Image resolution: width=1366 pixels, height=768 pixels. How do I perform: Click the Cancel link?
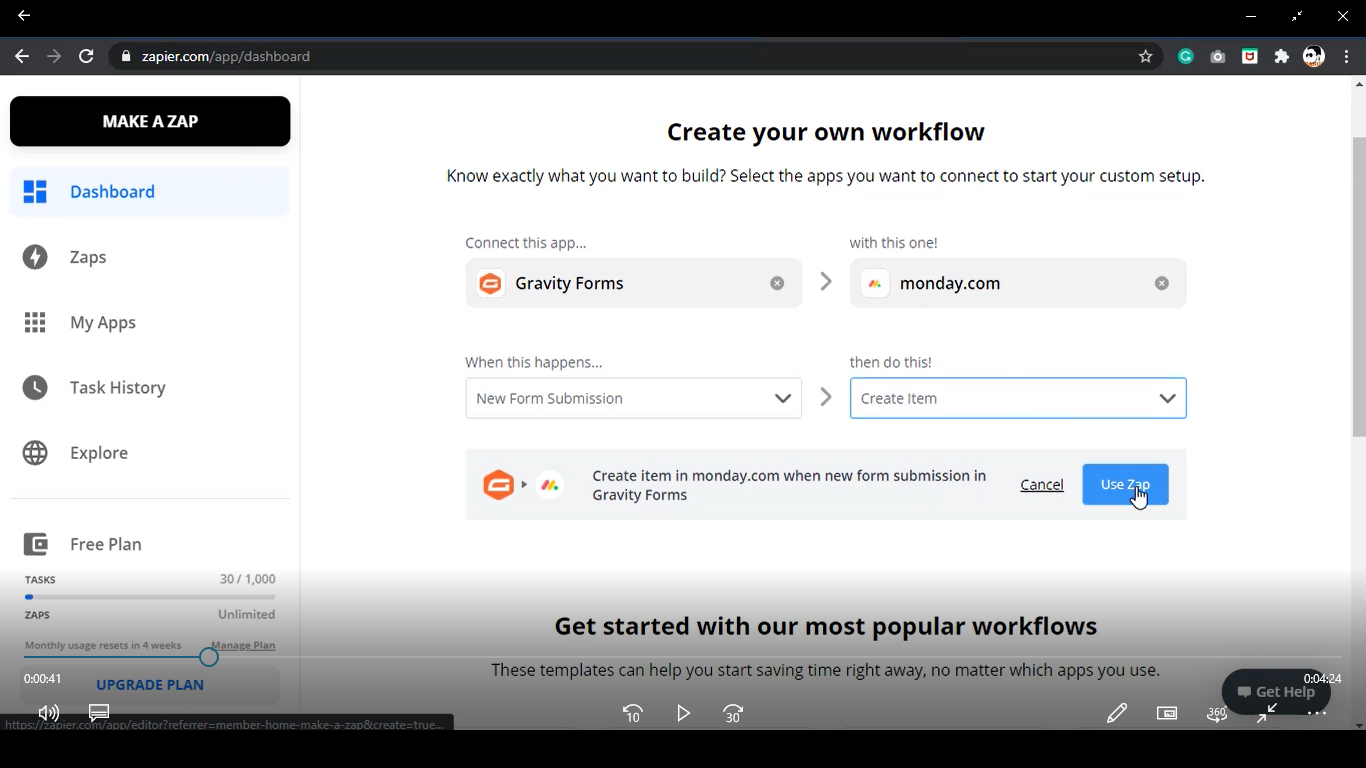pos(1041,484)
